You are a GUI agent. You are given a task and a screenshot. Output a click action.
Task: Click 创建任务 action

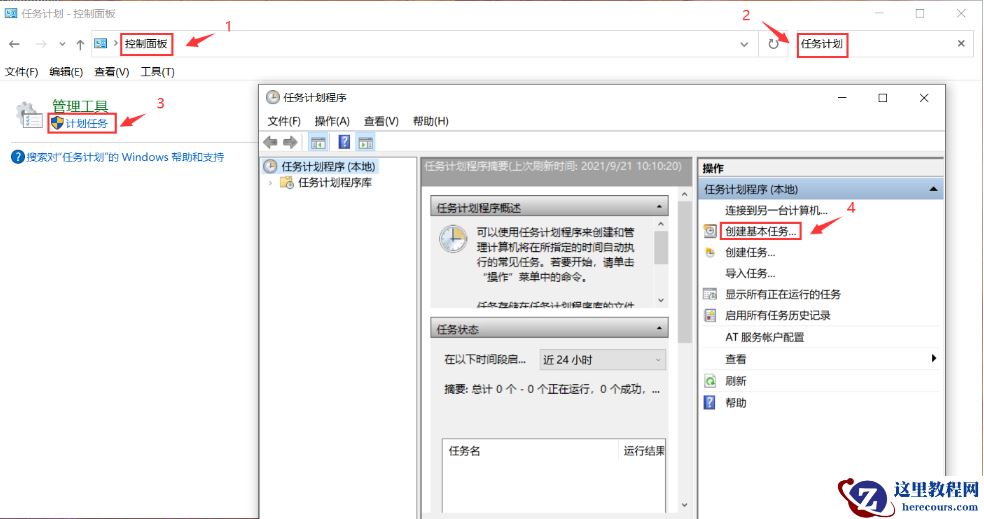[750, 252]
